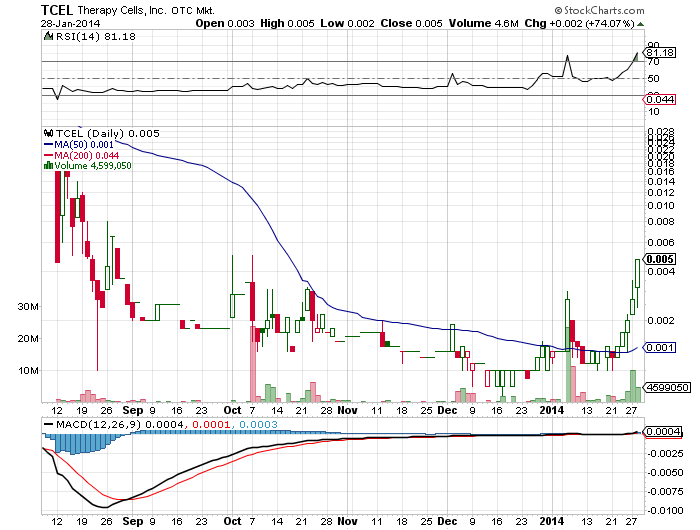This screenshot has width=700, height=530.
Task: Click the -0.0100 MACD axis label
Action: coord(665,510)
